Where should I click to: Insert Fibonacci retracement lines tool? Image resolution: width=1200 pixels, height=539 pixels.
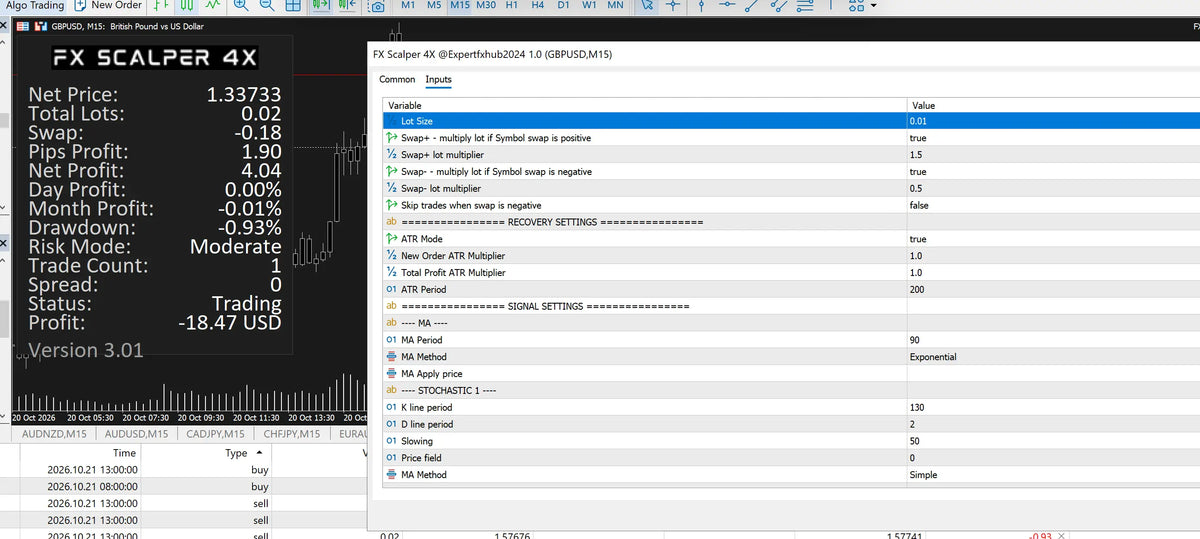806,6
